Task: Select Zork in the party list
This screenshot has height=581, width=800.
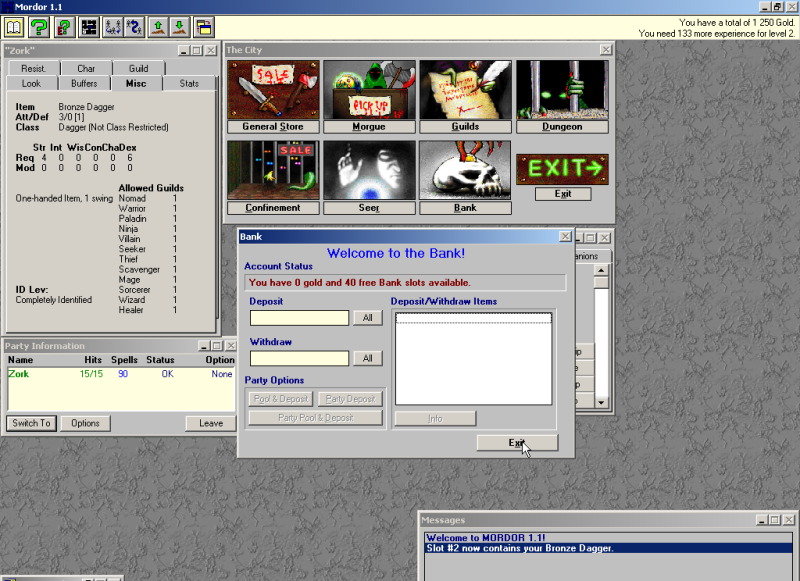Action: (20, 374)
